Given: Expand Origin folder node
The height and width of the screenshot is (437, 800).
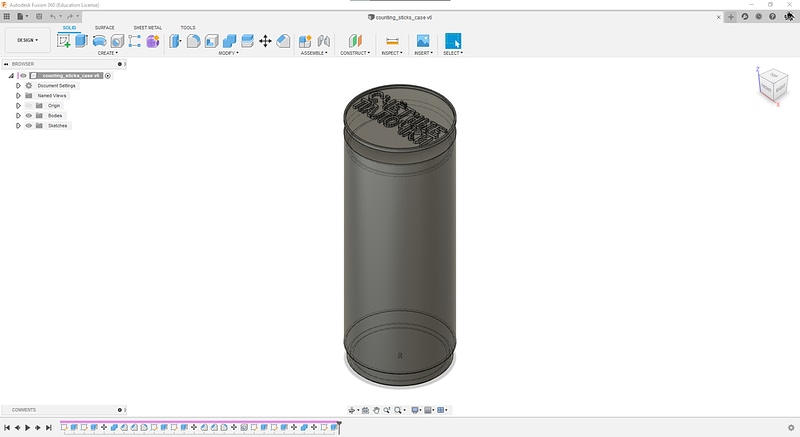Looking at the screenshot, I should (x=18, y=106).
